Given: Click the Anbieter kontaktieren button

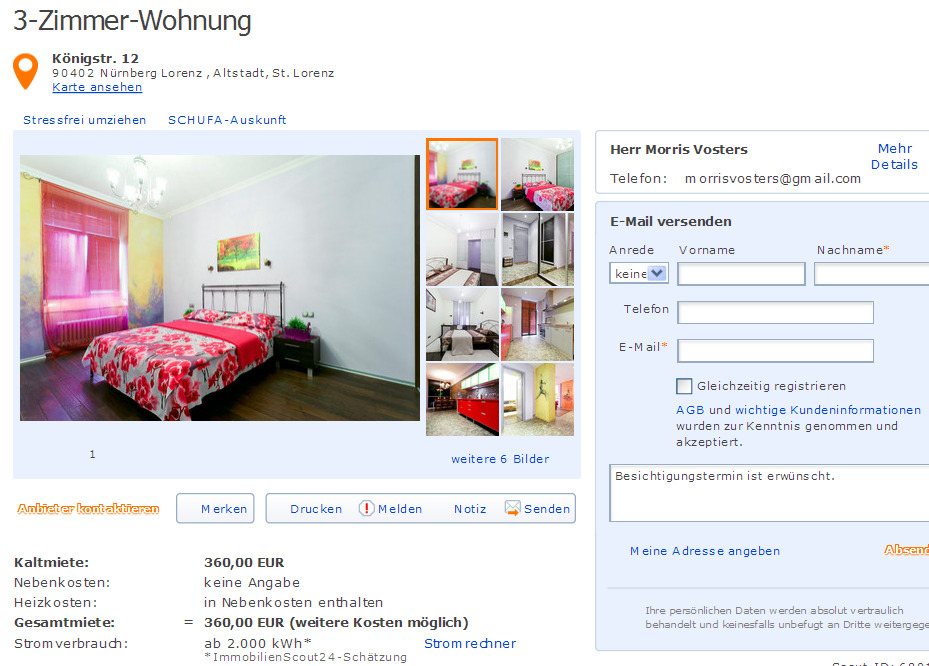Looking at the screenshot, I should (x=88, y=509).
